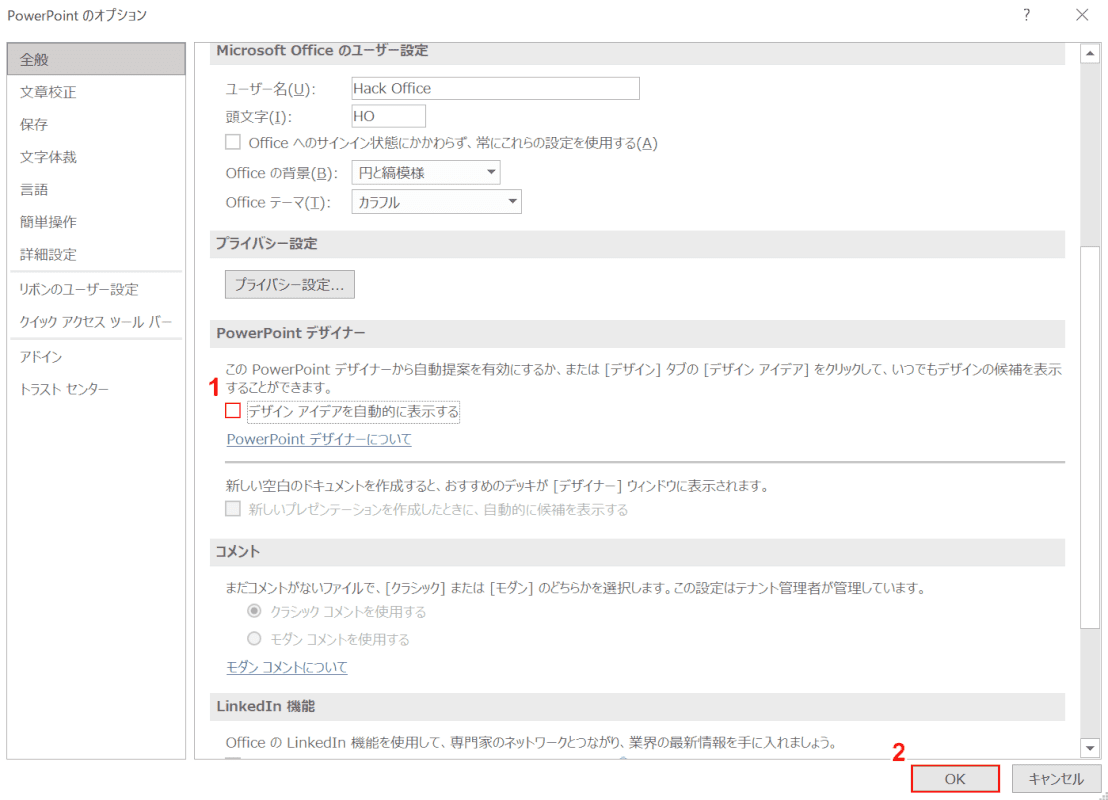Click the Microsoft Office のユーザー設定 heading
This screenshot has height=800, width=1108.
click(322, 51)
